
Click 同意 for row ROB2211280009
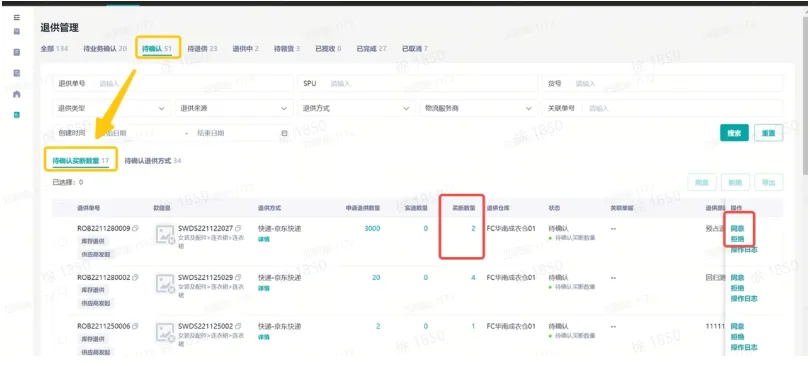coord(737,228)
